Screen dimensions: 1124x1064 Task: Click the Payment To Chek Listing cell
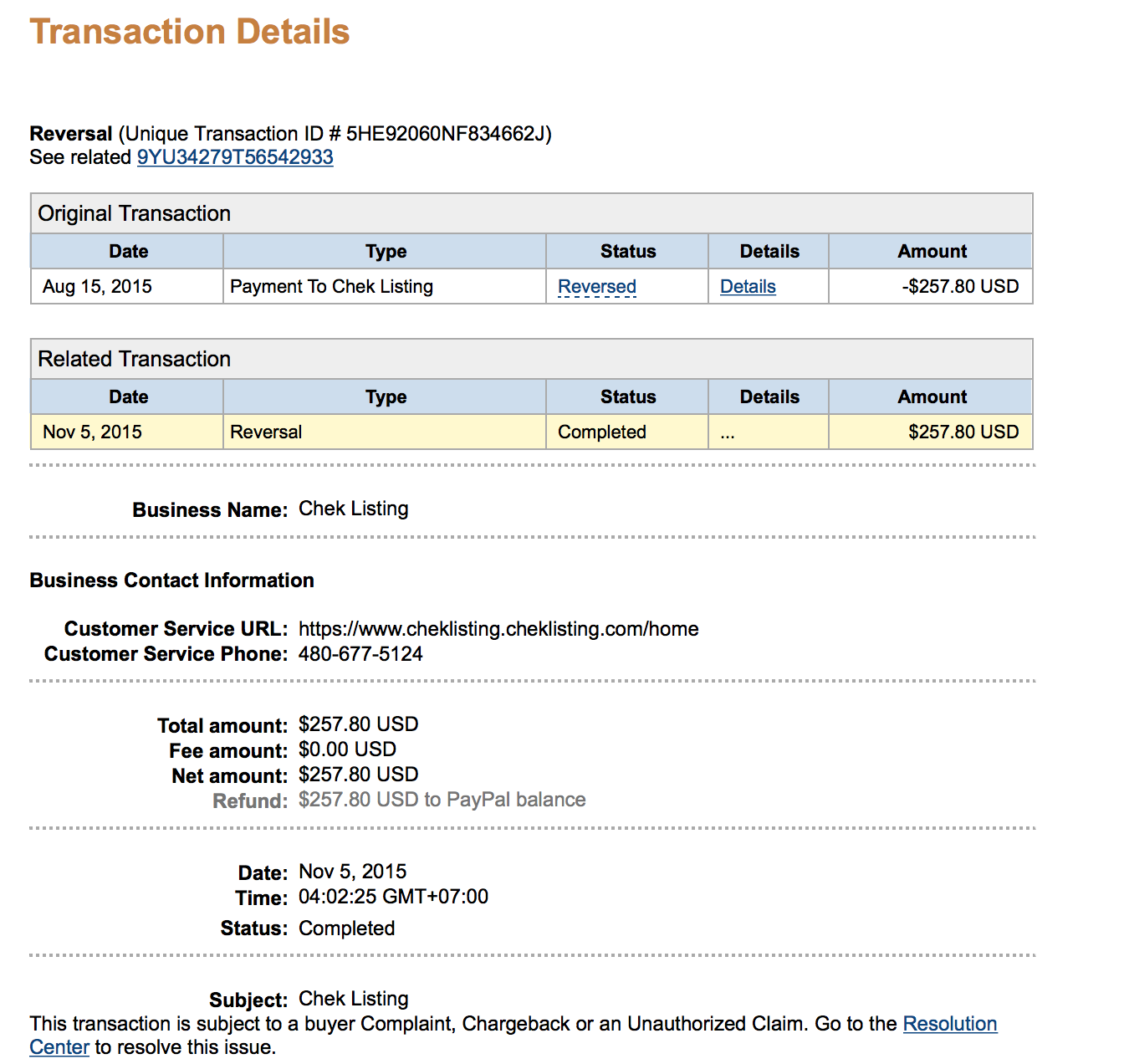pyautogui.click(x=331, y=287)
